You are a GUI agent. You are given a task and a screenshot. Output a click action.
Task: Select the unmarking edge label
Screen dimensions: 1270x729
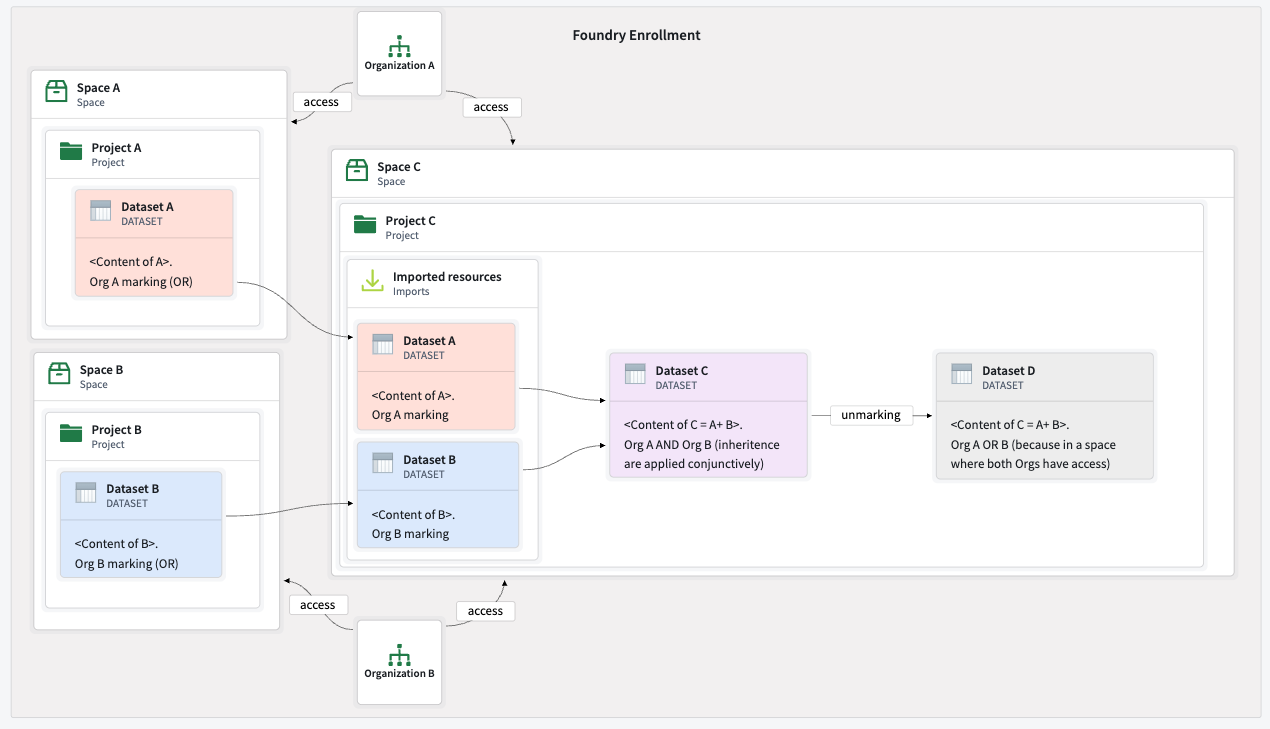click(871, 414)
